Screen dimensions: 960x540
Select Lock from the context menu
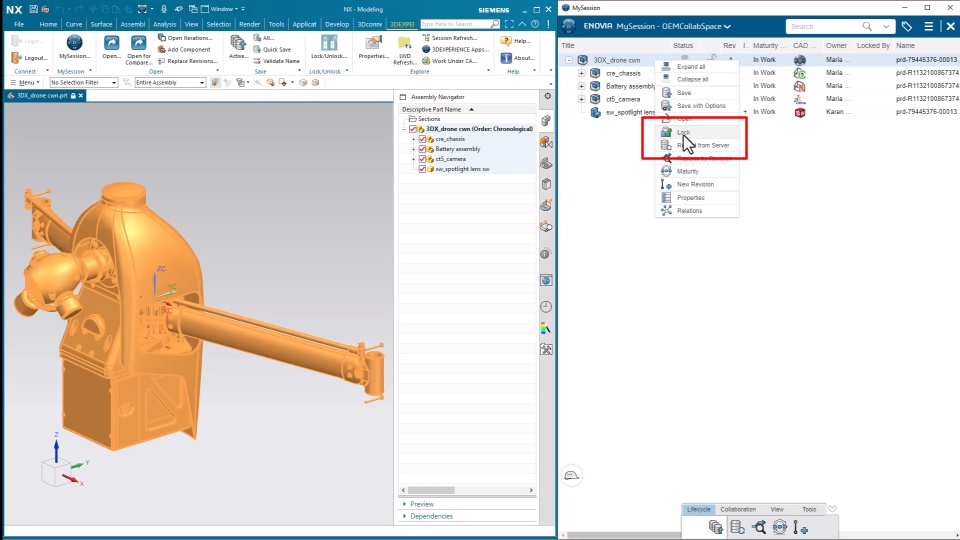[697, 132]
